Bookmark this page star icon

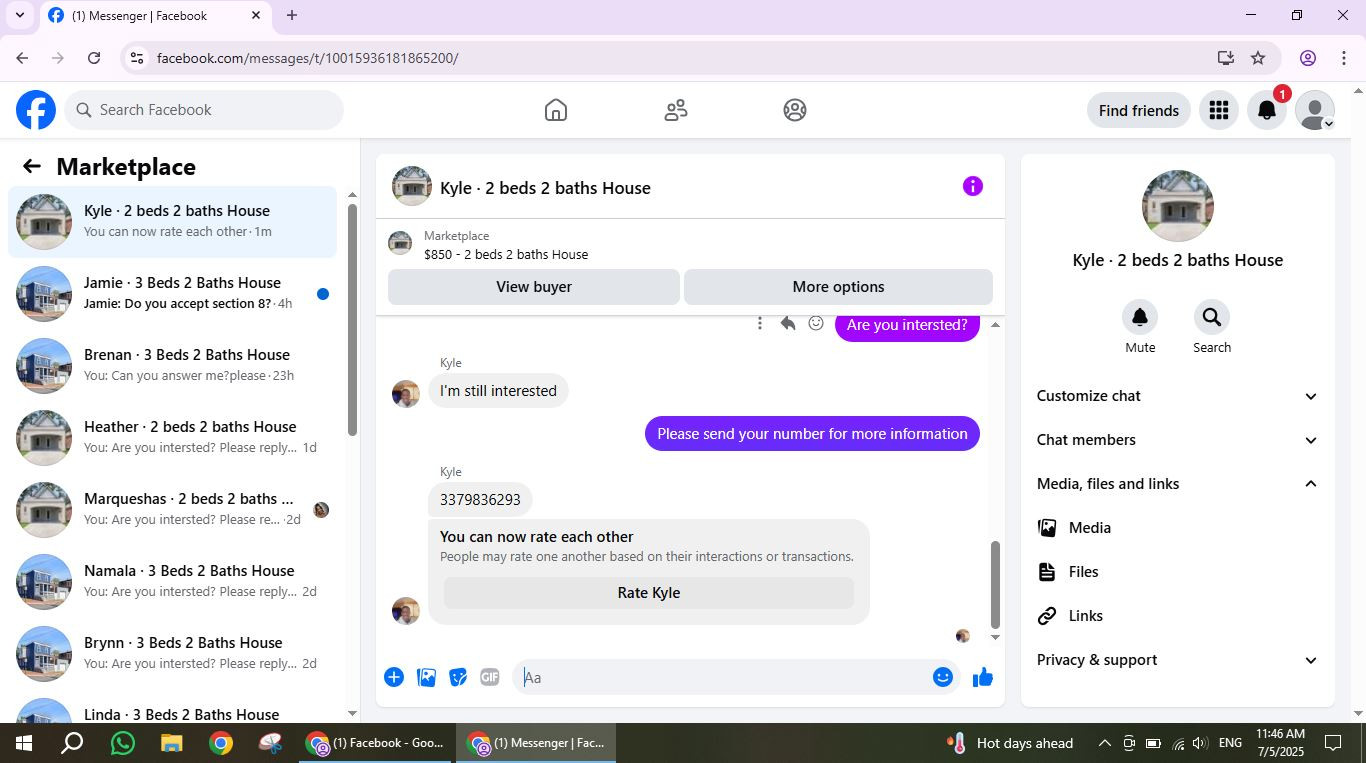point(1258,58)
